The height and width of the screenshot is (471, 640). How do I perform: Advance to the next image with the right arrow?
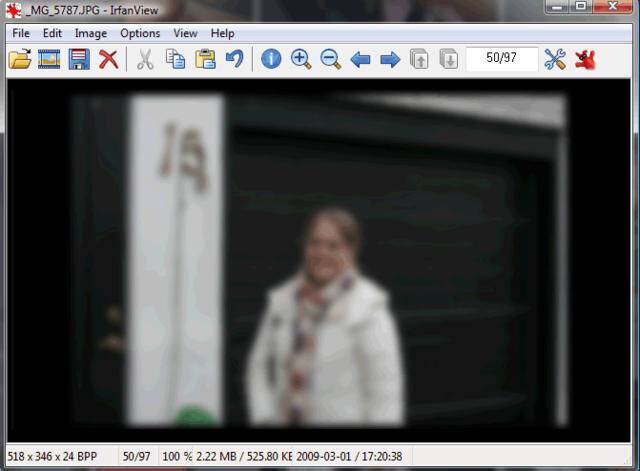pos(390,59)
